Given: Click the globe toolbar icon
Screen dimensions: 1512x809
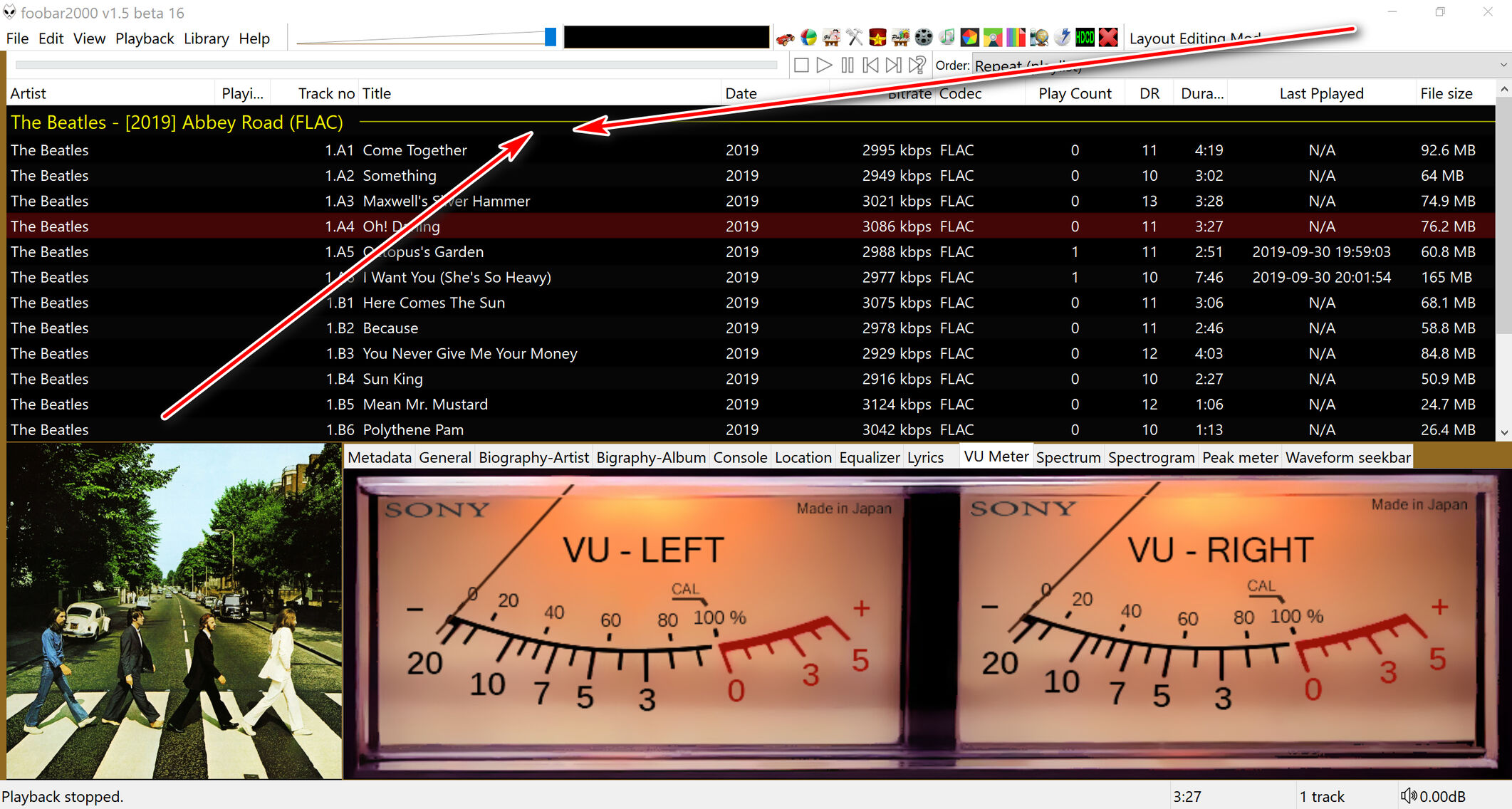Looking at the screenshot, I should point(1039,38).
